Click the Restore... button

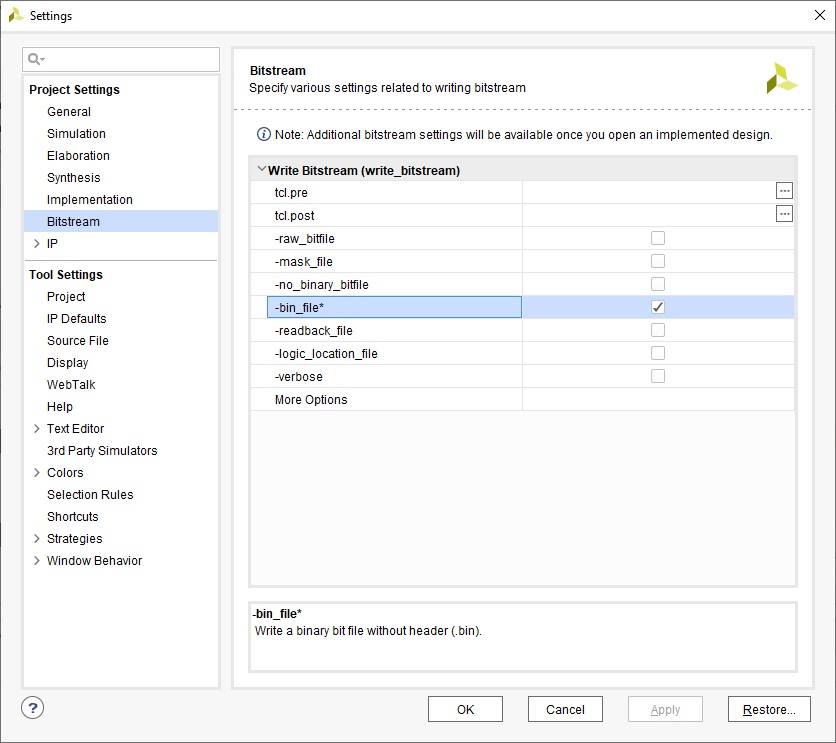[x=768, y=709]
